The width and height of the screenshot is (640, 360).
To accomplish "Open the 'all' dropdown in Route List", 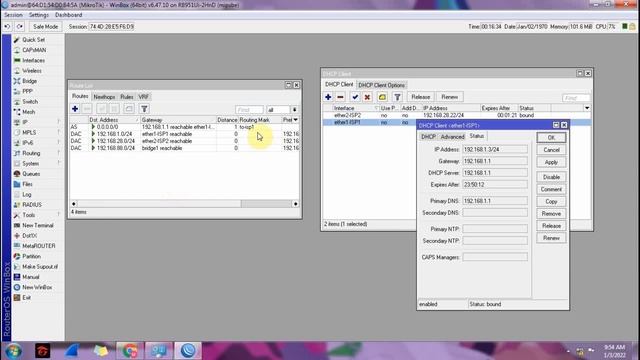I will click(294, 110).
